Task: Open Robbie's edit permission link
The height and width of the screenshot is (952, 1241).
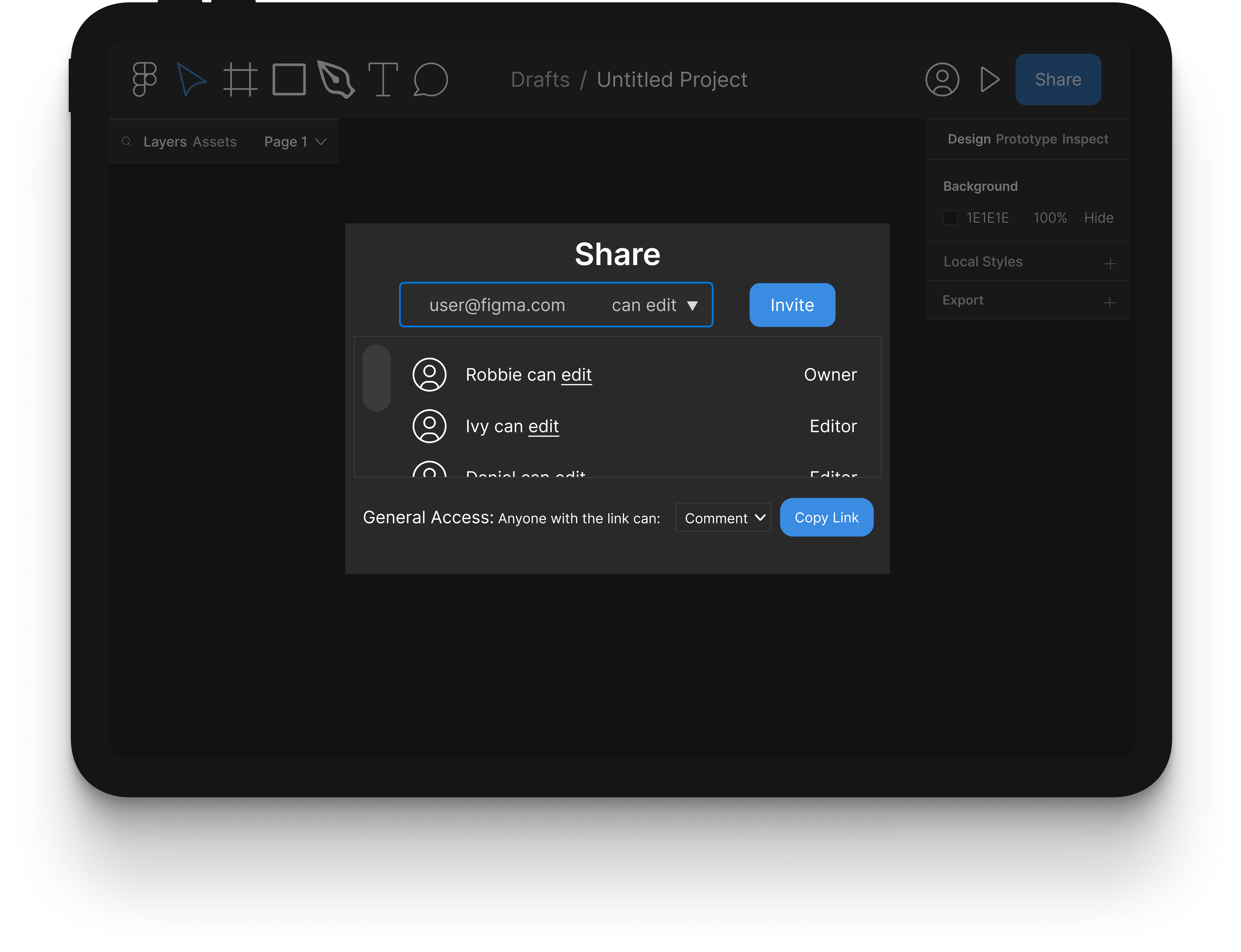Action: tap(576, 375)
